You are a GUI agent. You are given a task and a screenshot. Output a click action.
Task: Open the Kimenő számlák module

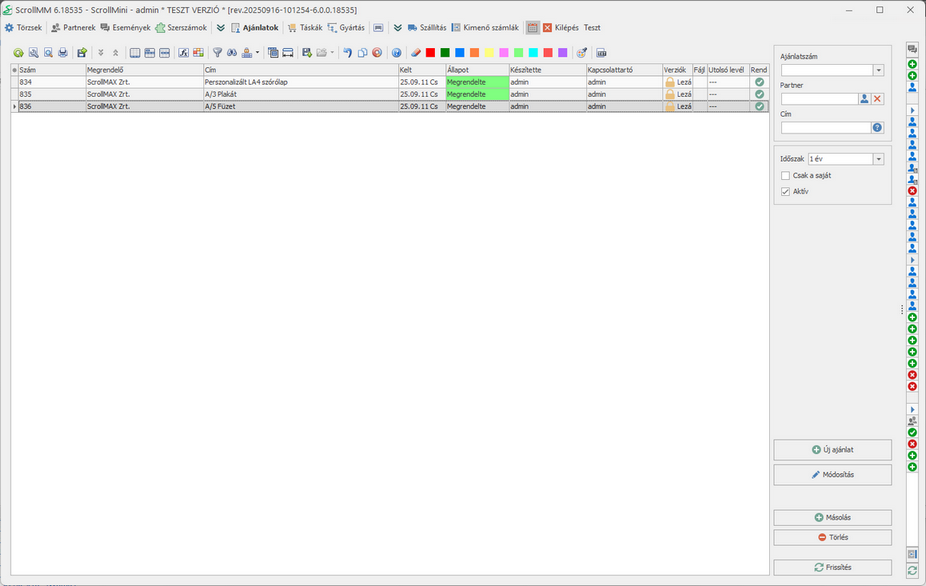tap(484, 28)
